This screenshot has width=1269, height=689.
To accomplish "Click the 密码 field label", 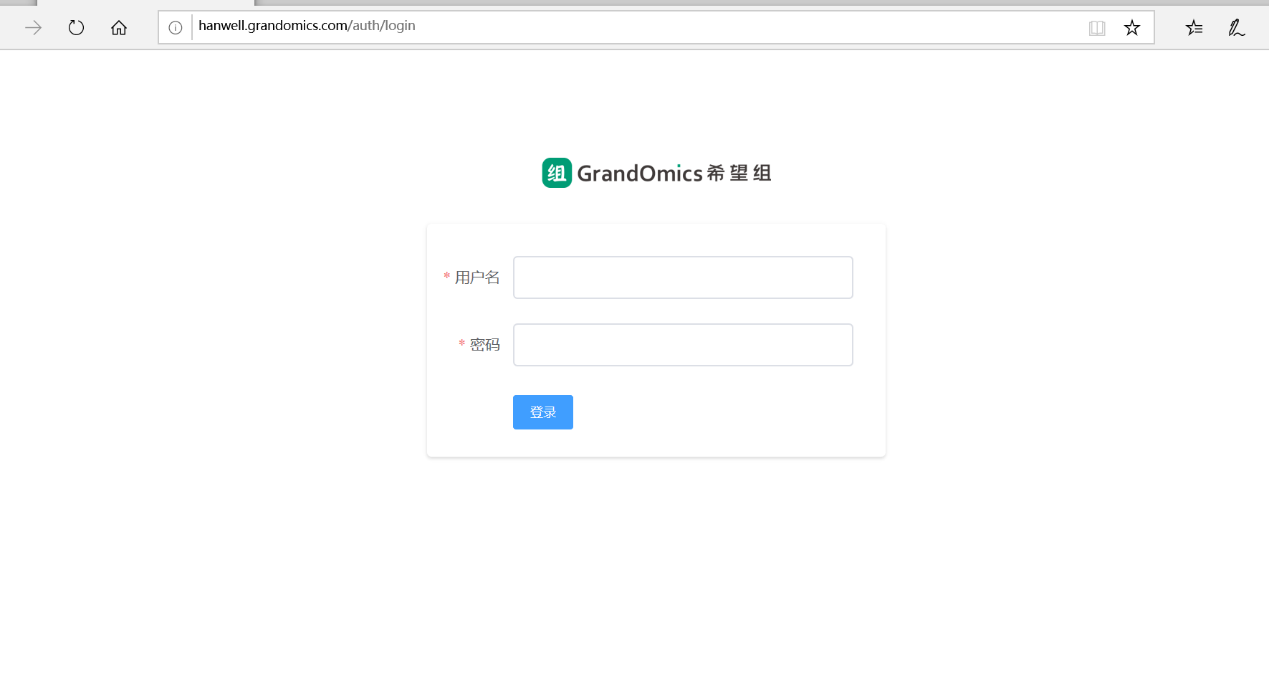I will point(485,344).
